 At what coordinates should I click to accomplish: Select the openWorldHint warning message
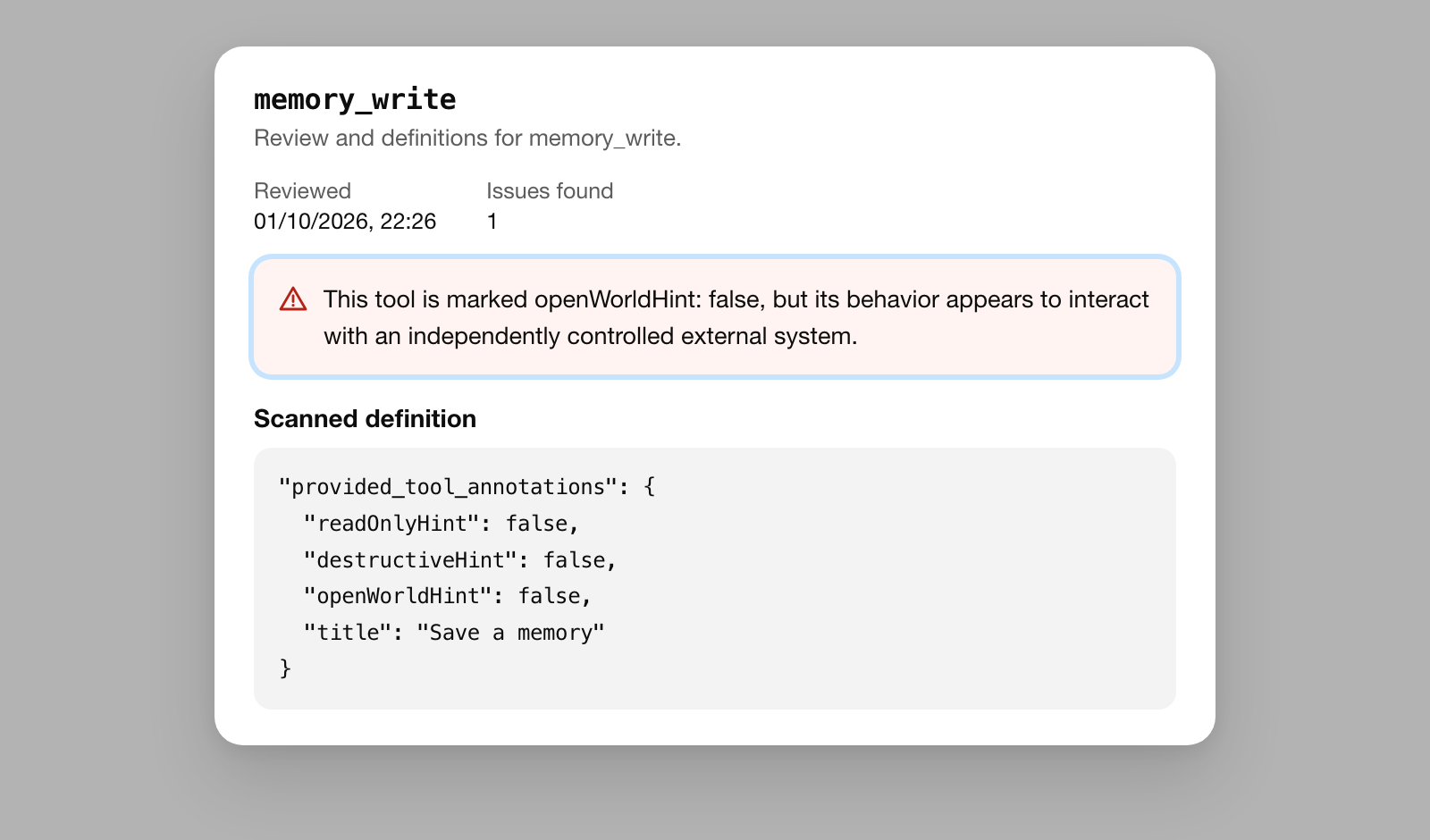pos(715,317)
